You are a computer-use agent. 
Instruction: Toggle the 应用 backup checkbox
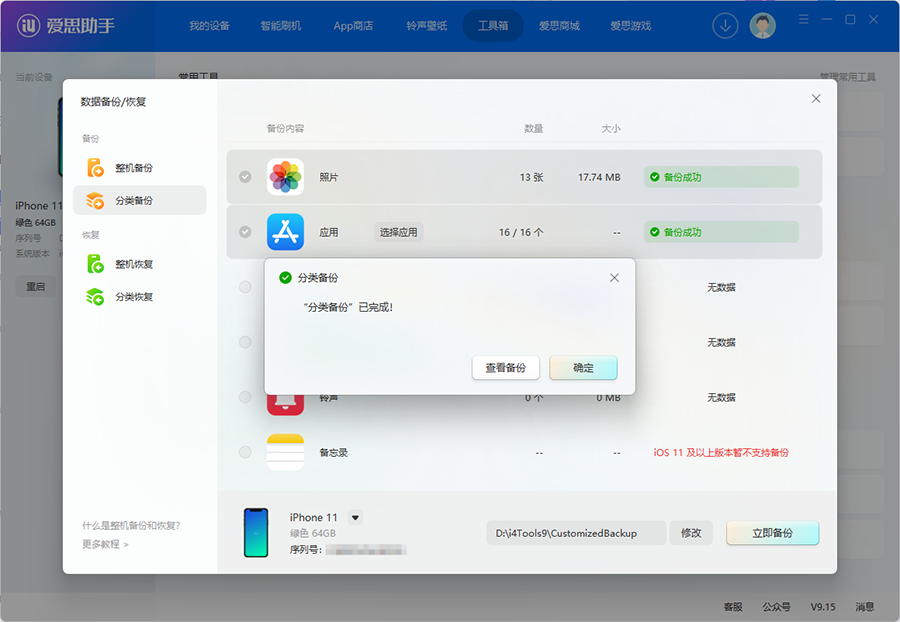tap(245, 232)
